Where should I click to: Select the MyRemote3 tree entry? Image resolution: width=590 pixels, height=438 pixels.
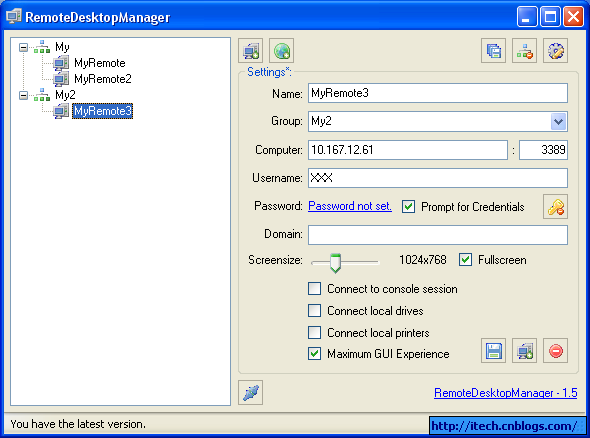pos(103,111)
